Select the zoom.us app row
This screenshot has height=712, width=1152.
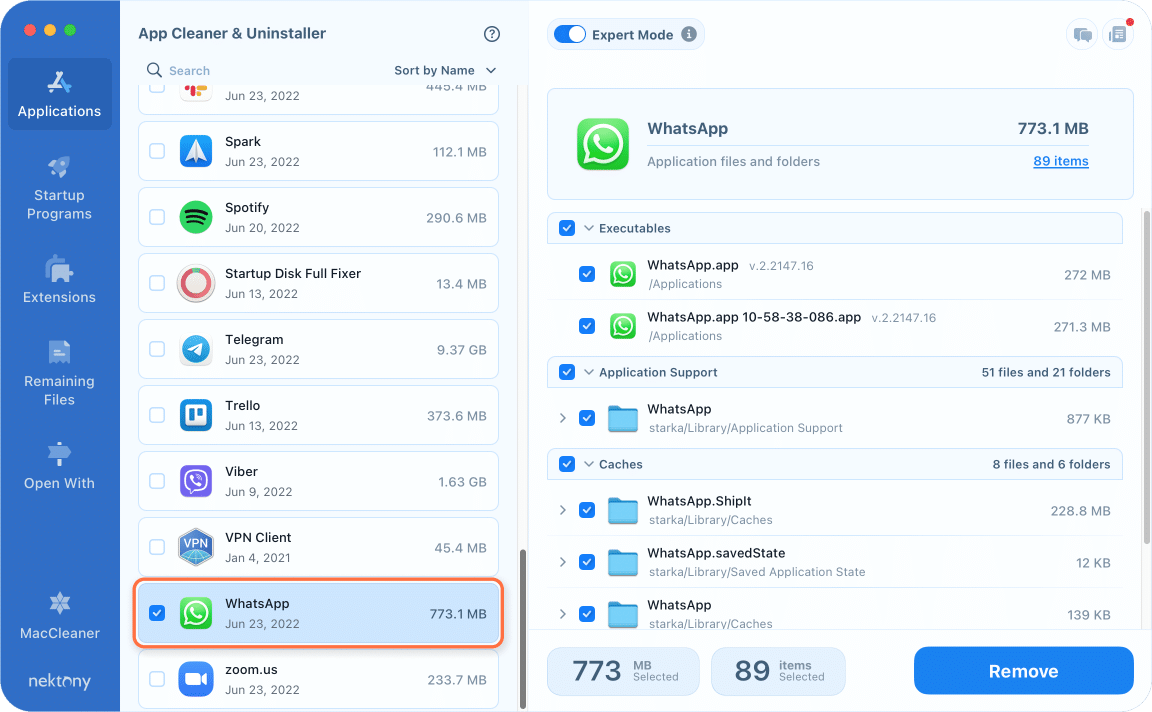click(x=318, y=680)
